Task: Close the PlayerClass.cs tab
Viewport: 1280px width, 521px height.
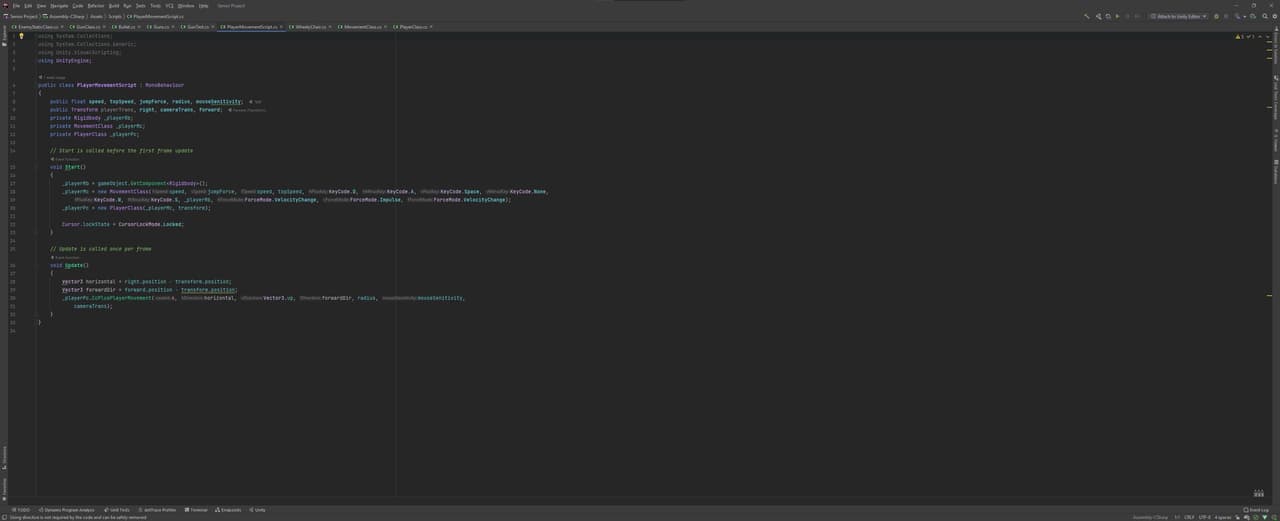Action: pos(429,27)
